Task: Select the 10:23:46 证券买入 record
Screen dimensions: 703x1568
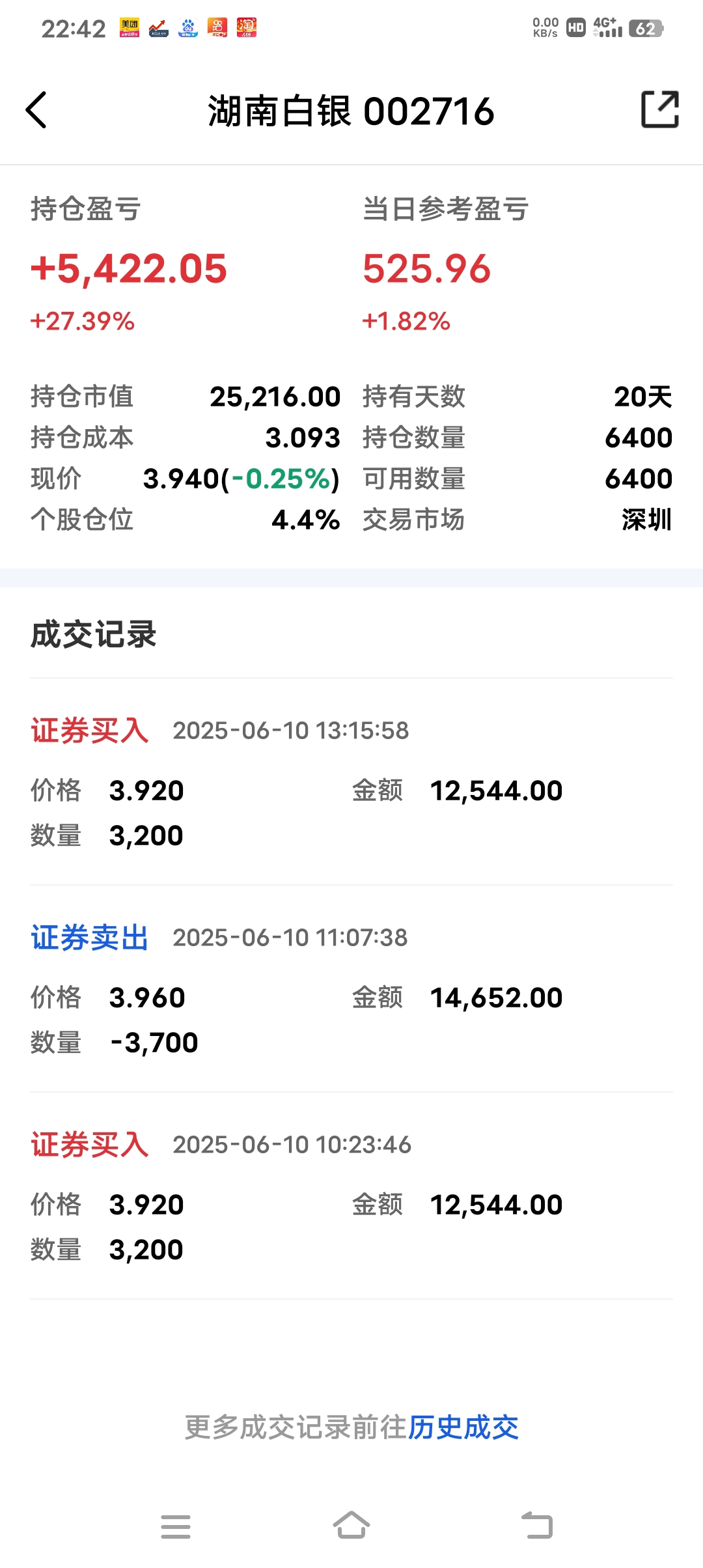Action: coord(351,1196)
